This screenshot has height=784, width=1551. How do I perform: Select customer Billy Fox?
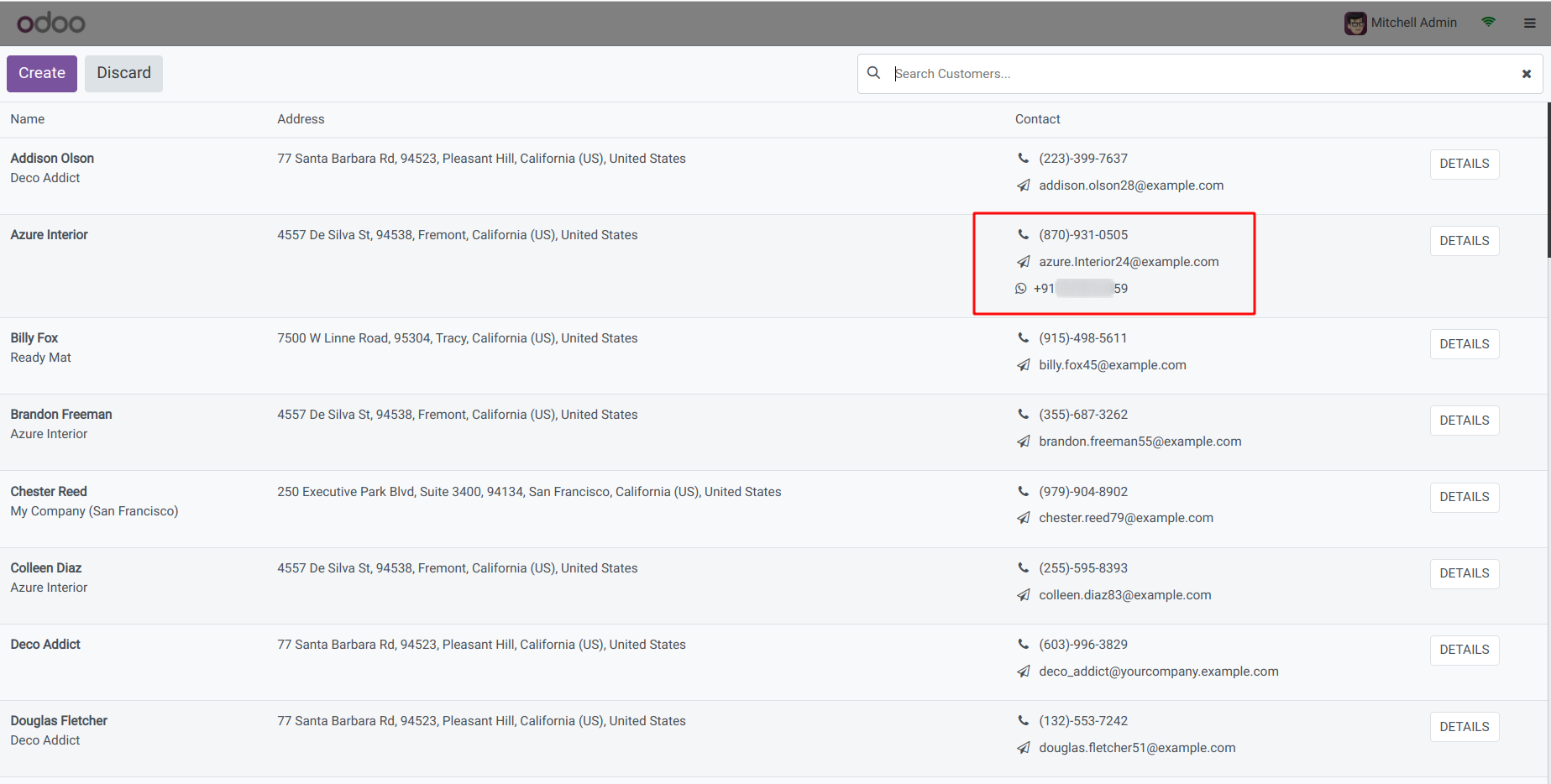click(x=34, y=337)
